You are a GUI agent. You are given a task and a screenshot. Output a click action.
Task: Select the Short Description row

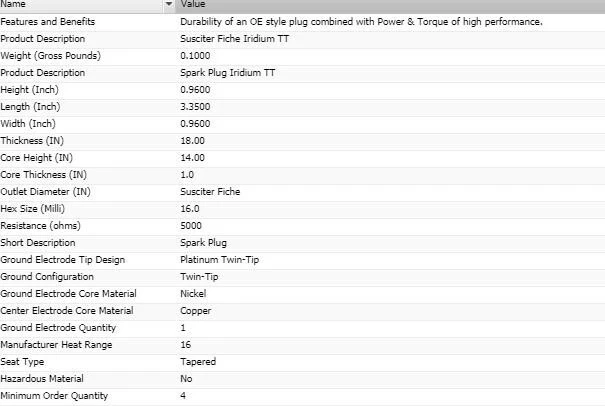click(38, 242)
